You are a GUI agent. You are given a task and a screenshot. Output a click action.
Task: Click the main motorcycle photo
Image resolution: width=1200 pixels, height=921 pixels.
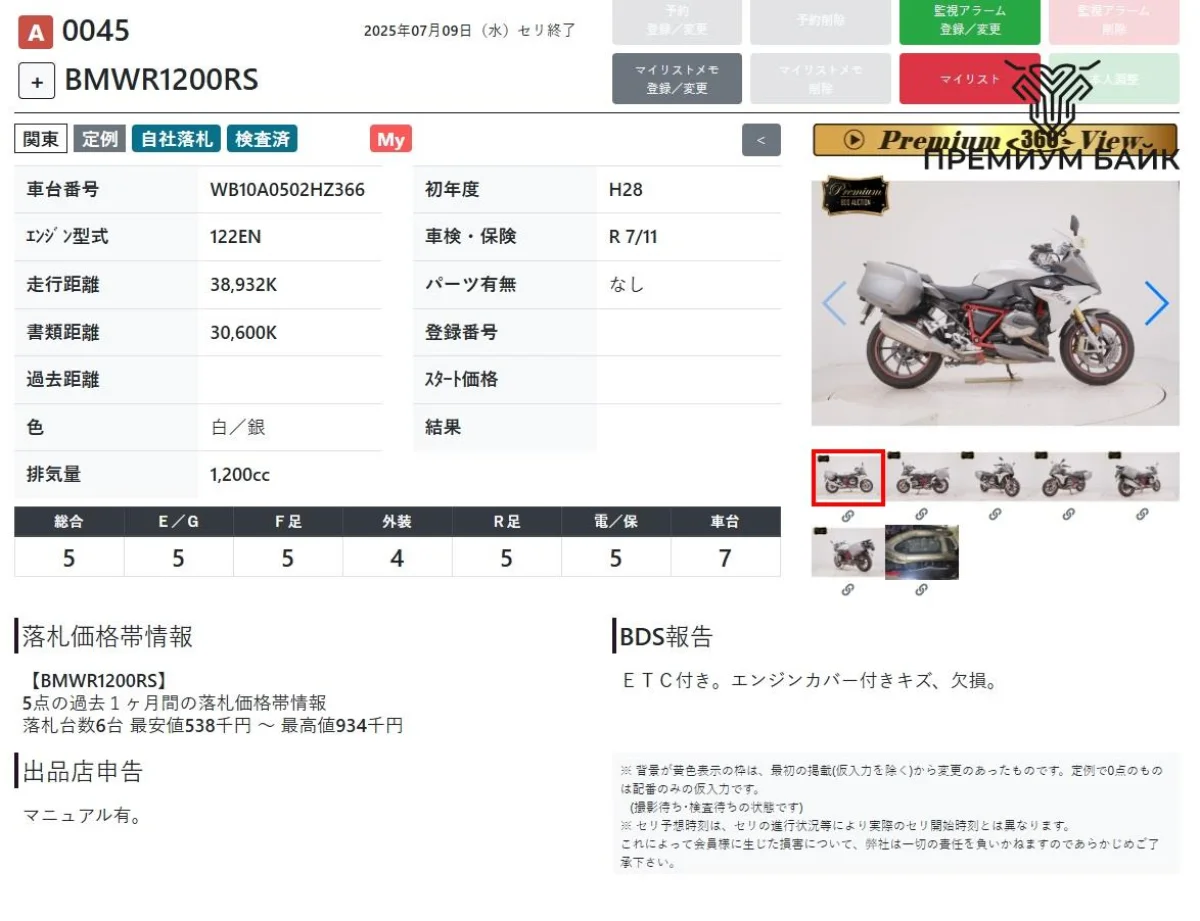[x=994, y=303]
